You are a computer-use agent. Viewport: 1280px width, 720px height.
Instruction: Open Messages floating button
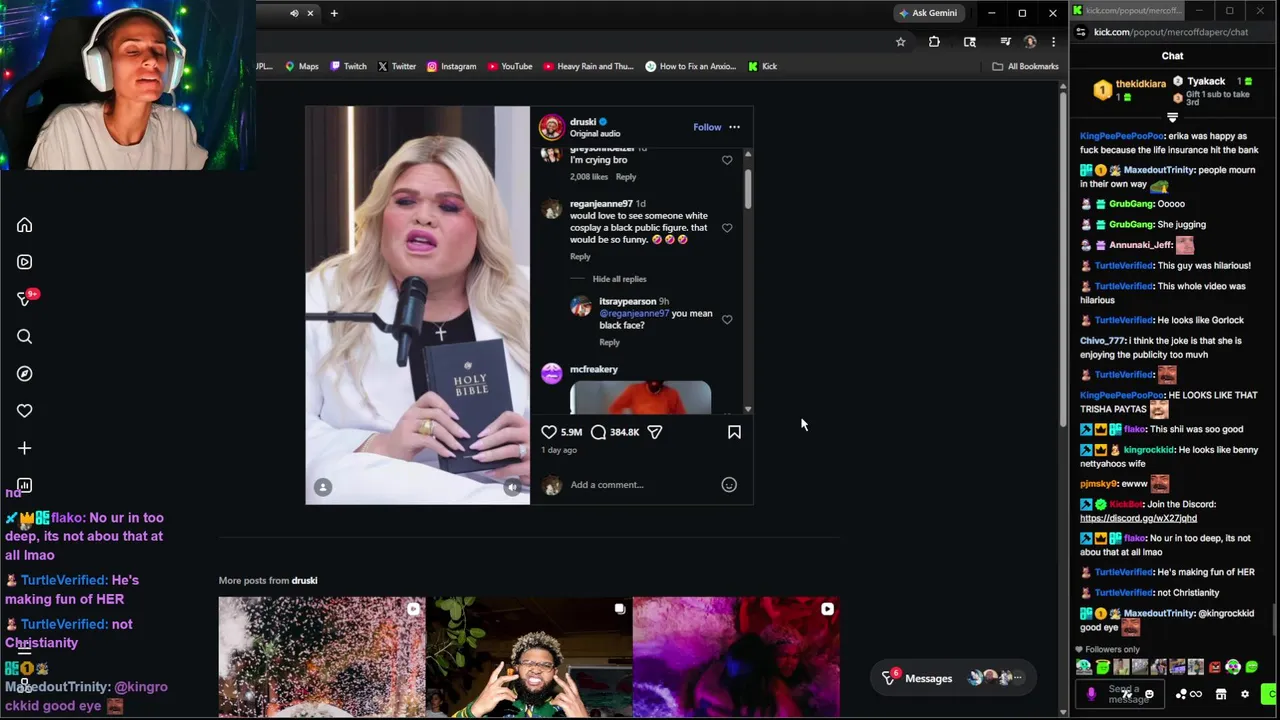click(953, 678)
